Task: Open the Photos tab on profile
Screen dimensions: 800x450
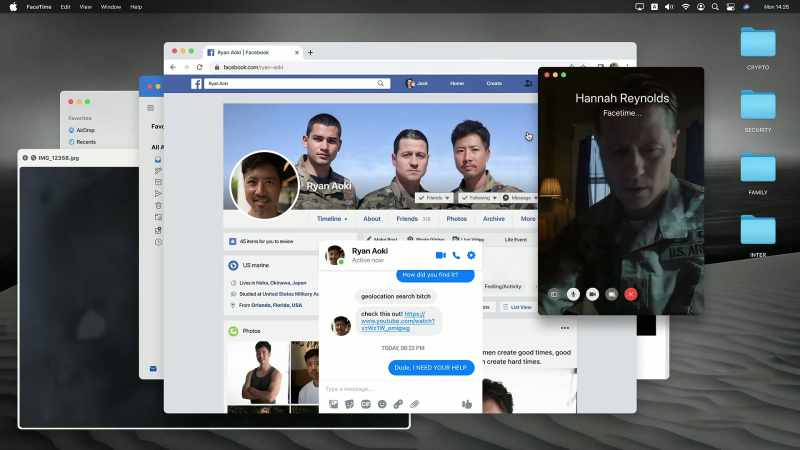Action: click(x=457, y=219)
